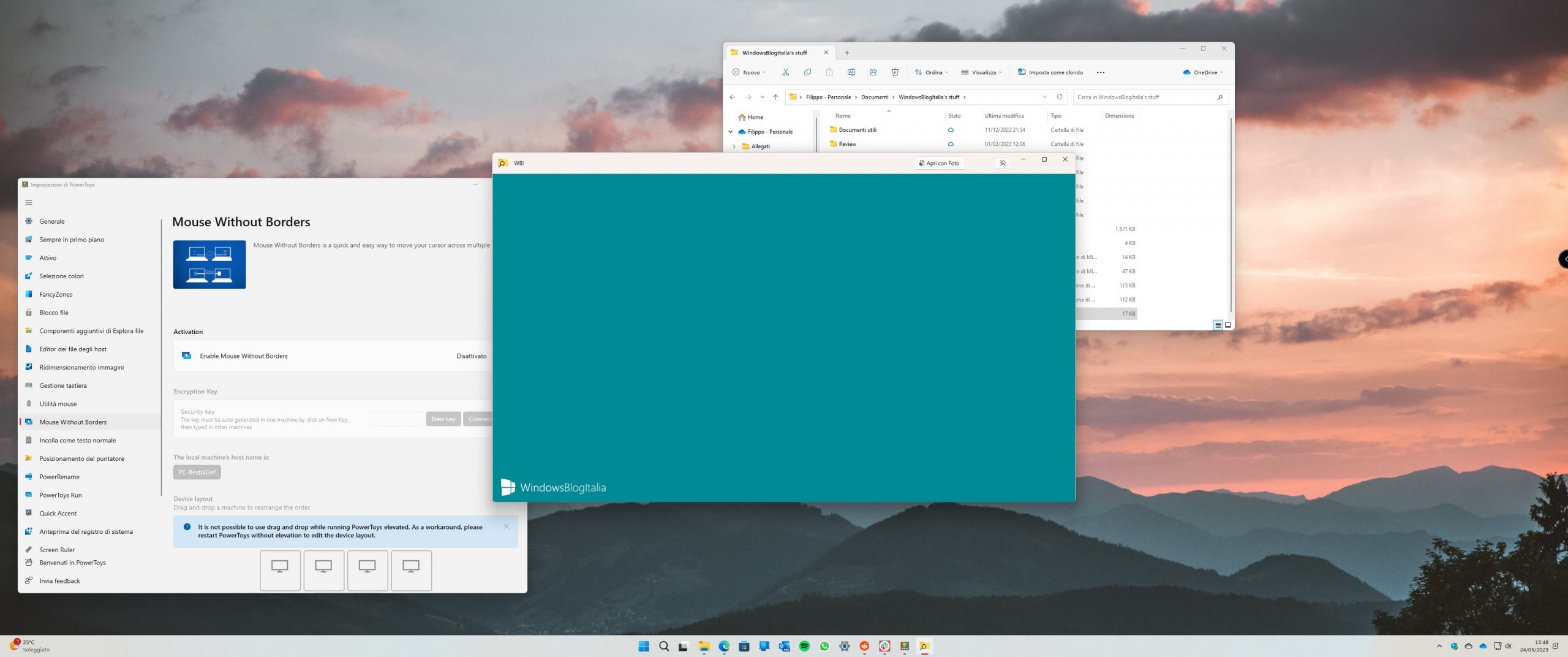The height and width of the screenshot is (657, 1568).
Task: Click the Screen Ruler icon in sidebar
Action: click(x=29, y=550)
